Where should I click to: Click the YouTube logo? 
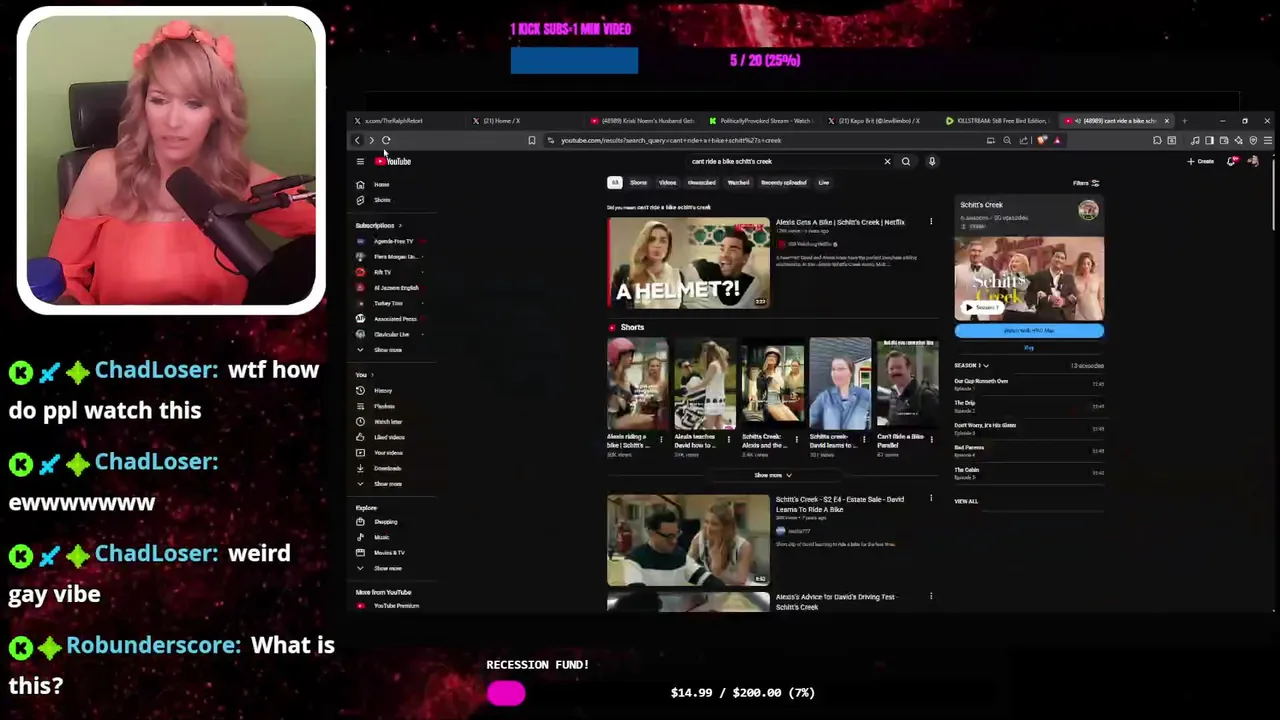pos(393,161)
